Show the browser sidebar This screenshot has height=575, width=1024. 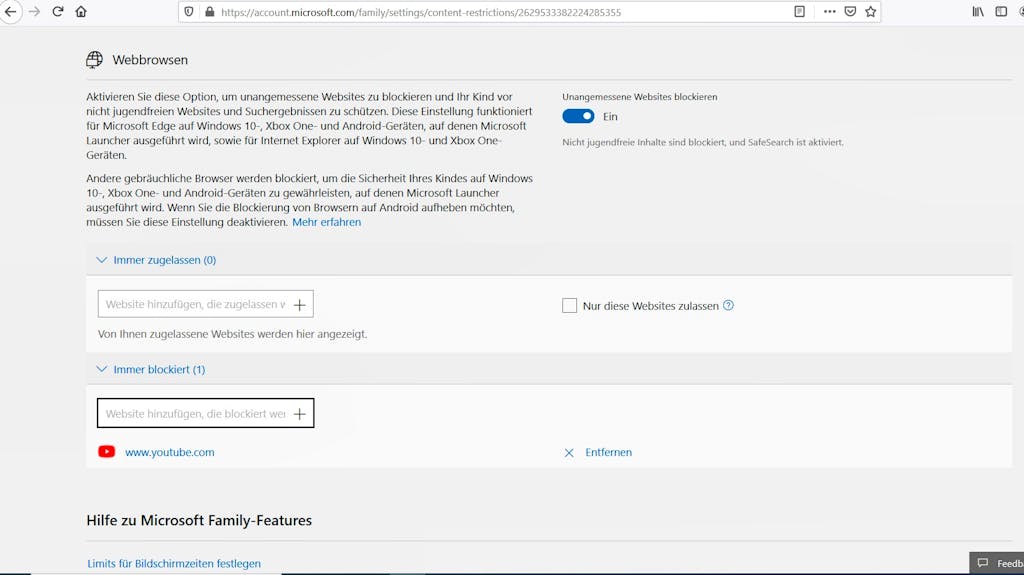pos(1001,12)
